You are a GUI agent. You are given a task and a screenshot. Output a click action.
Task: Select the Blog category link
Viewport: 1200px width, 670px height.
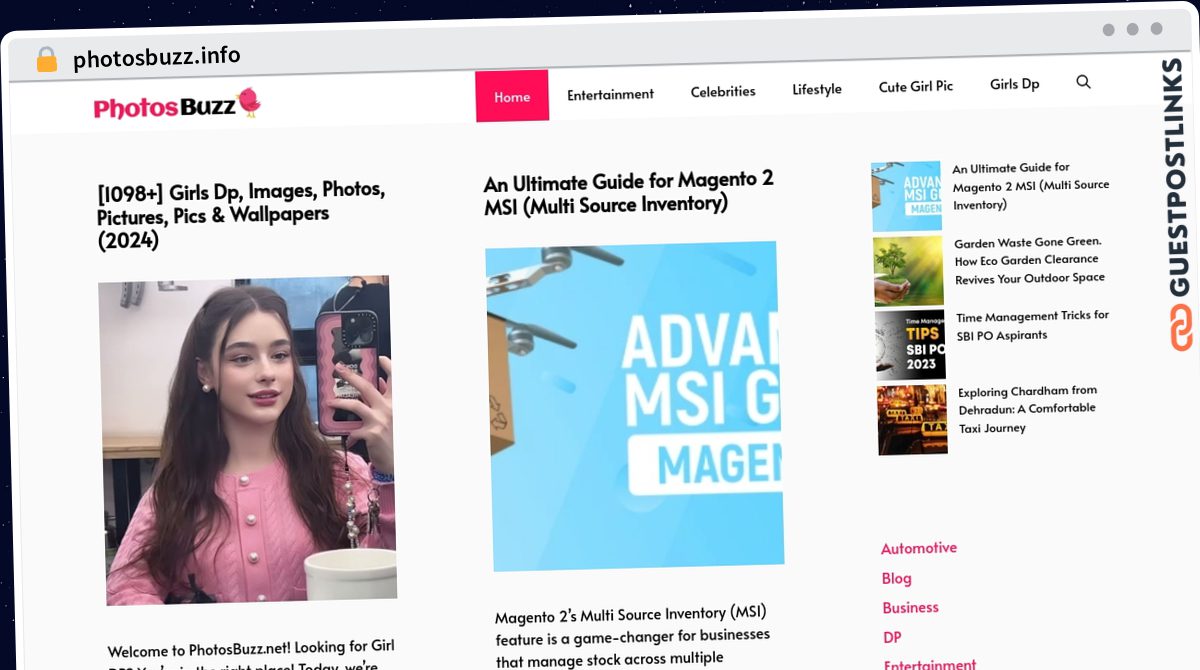click(897, 578)
